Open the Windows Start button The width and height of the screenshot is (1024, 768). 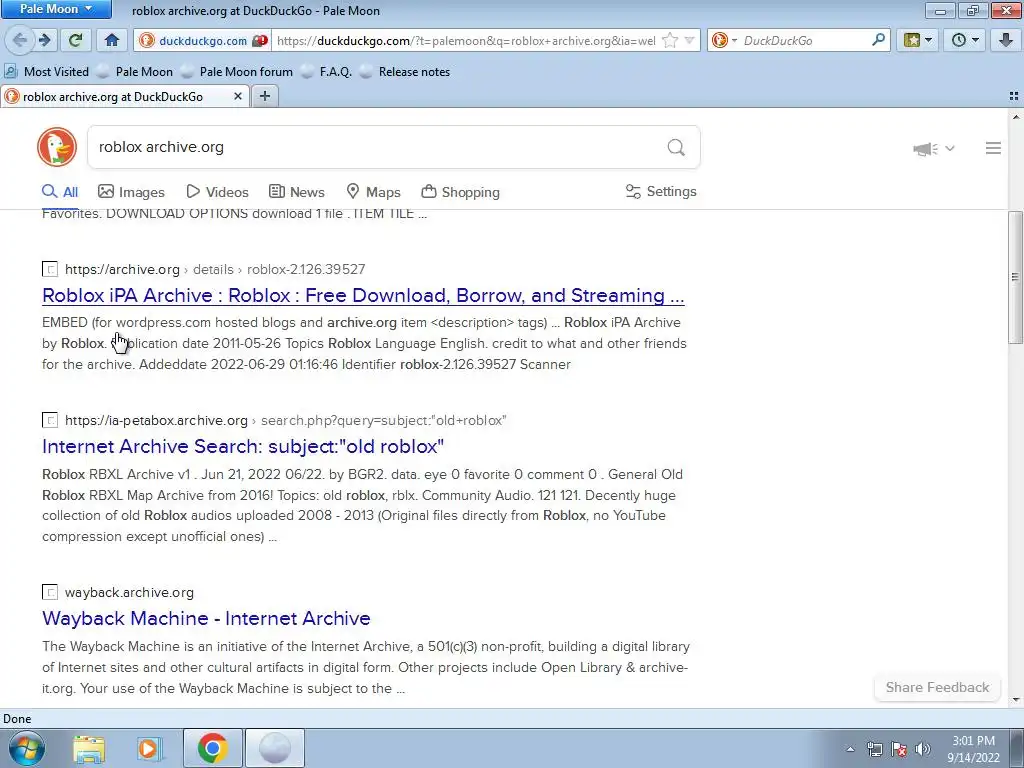coord(27,748)
